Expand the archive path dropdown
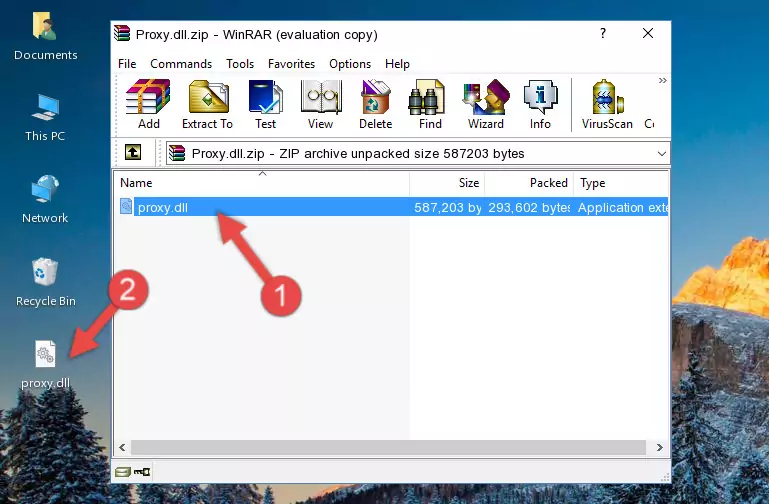Screen dimensions: 769x504 pos(662,153)
